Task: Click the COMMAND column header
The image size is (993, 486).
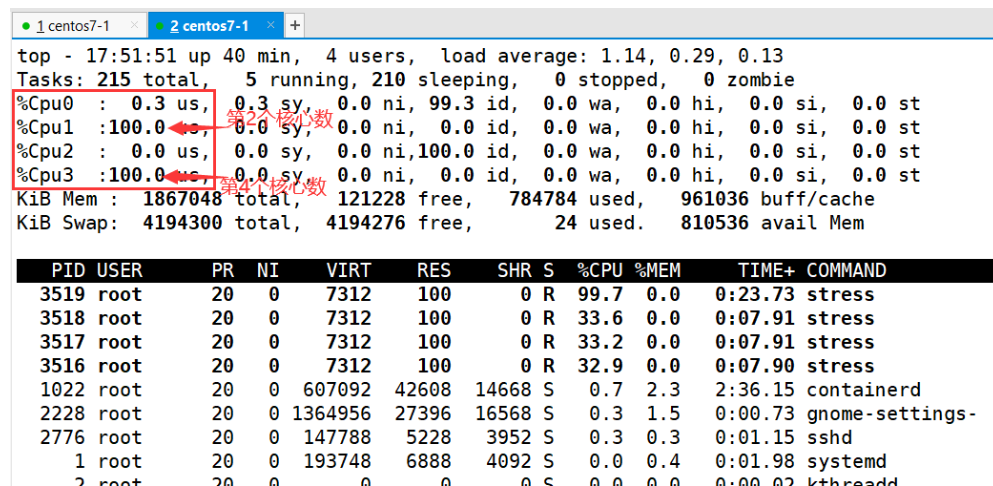Action: coord(846,271)
